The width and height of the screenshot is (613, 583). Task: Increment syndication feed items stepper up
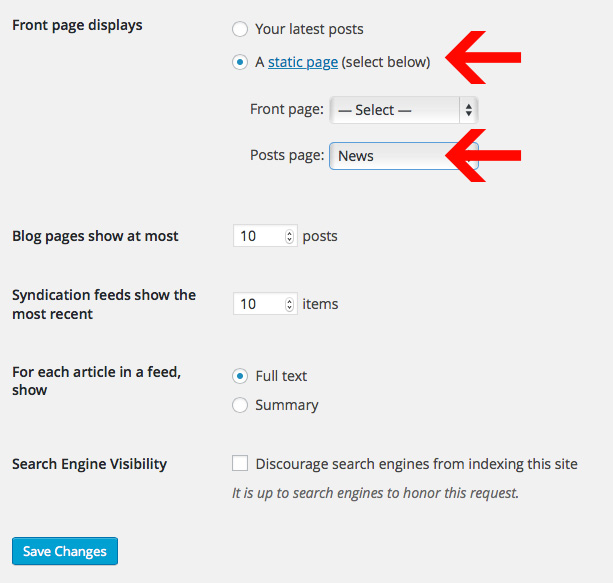coord(290,300)
